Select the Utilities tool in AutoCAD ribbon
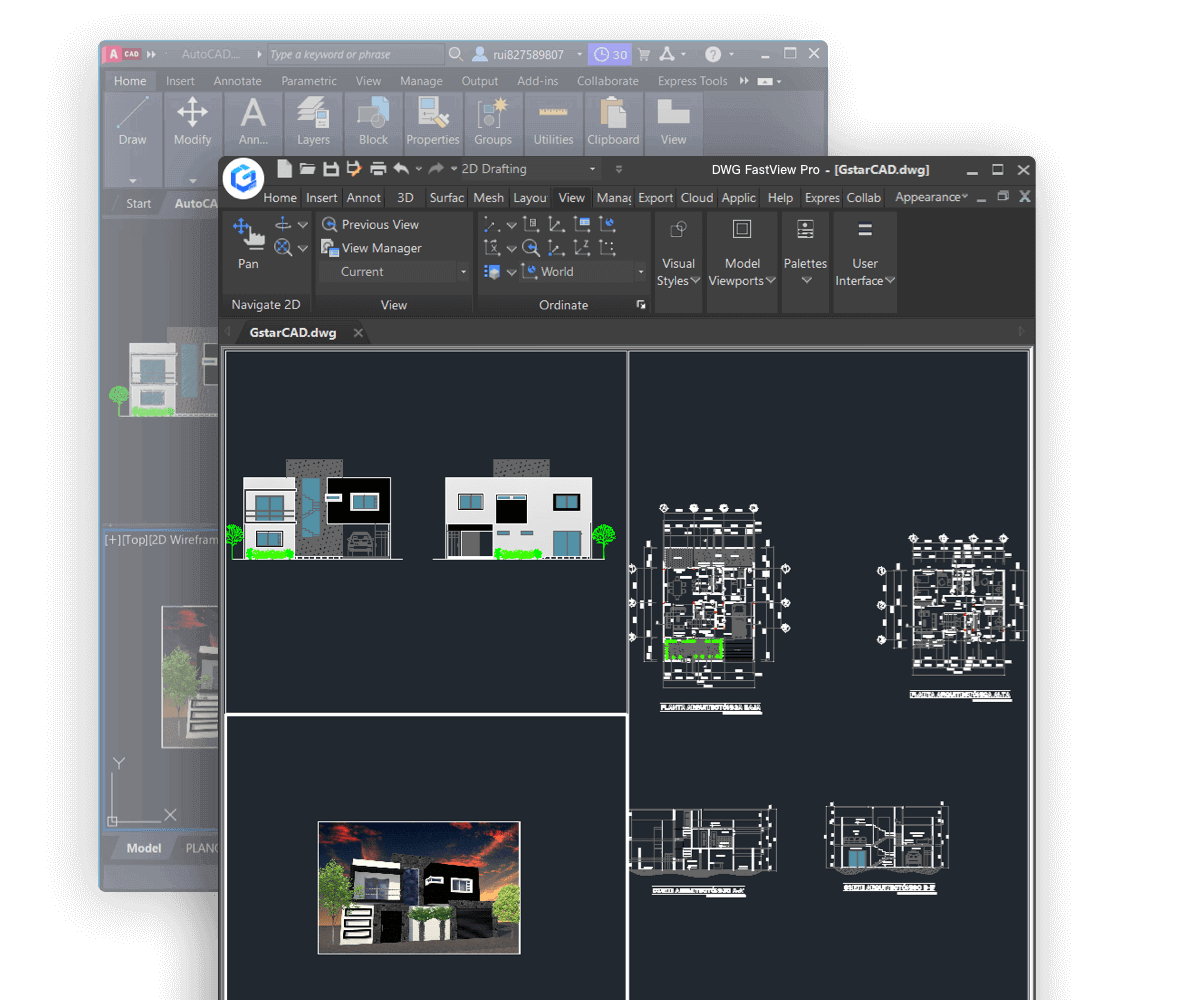 [x=553, y=122]
